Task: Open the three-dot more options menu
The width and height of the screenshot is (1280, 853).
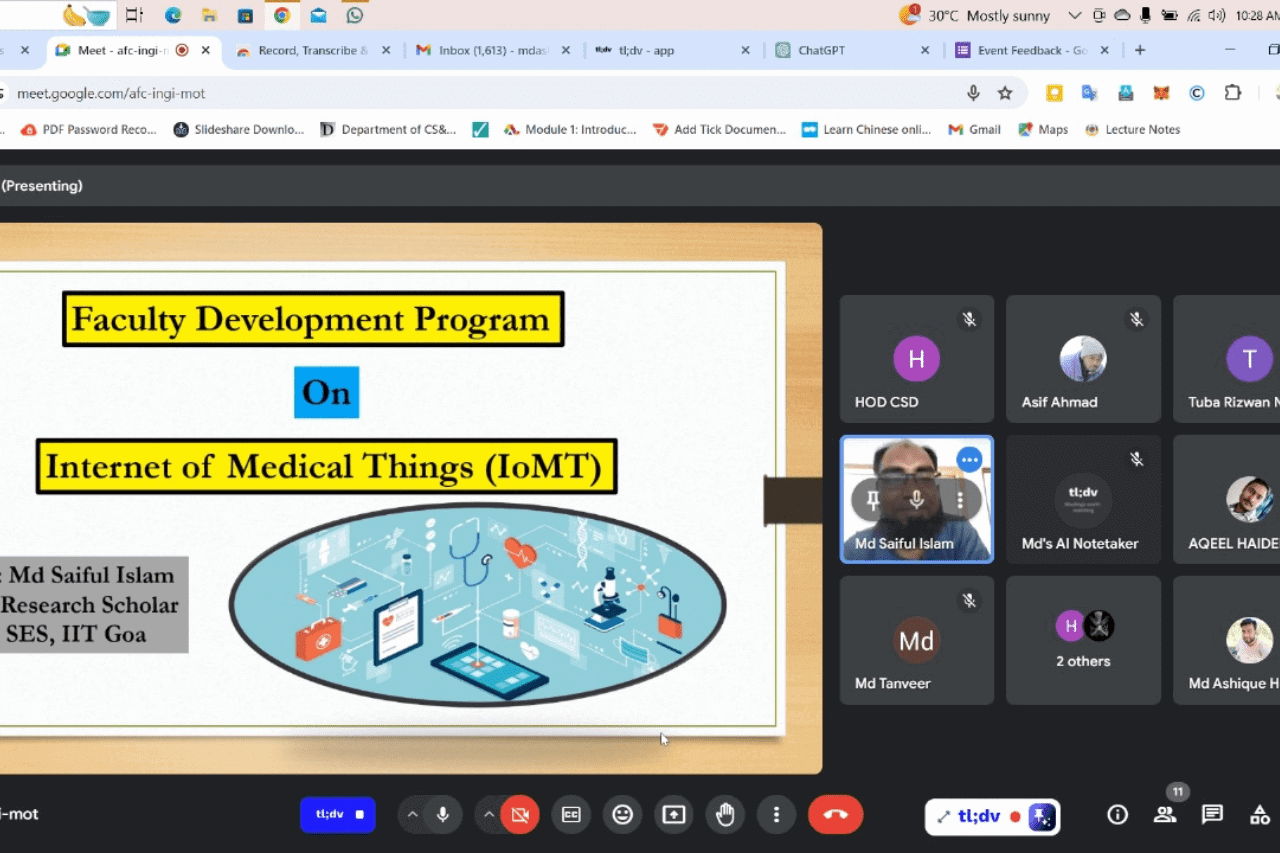Action: coord(776,815)
